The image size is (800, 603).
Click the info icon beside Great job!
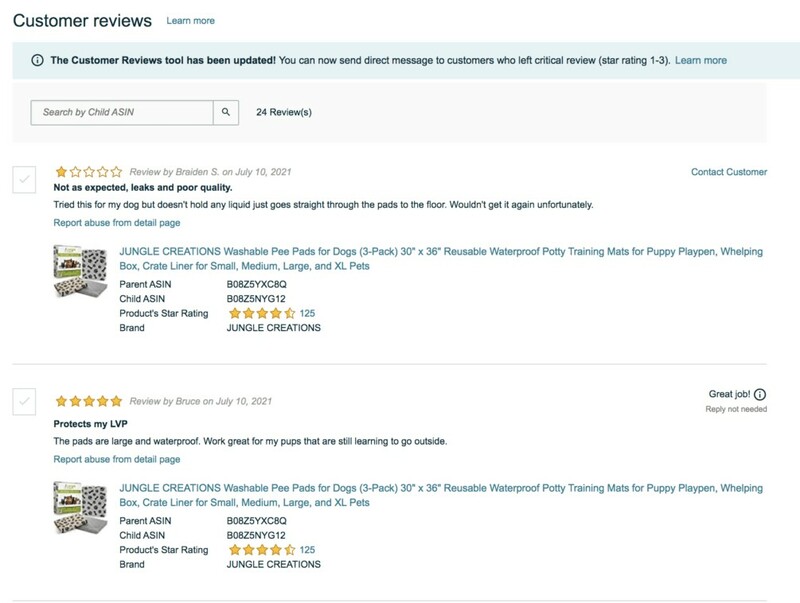760,395
